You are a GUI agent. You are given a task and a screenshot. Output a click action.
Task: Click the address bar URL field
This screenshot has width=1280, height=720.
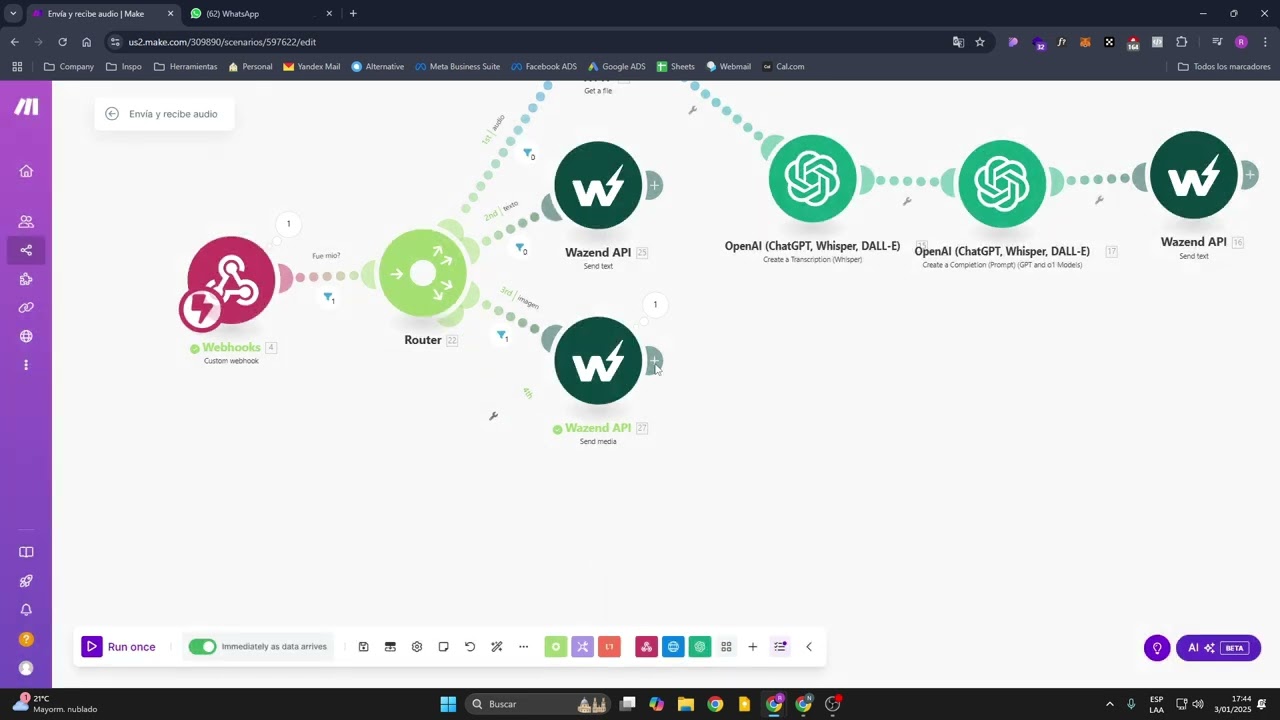(530, 42)
